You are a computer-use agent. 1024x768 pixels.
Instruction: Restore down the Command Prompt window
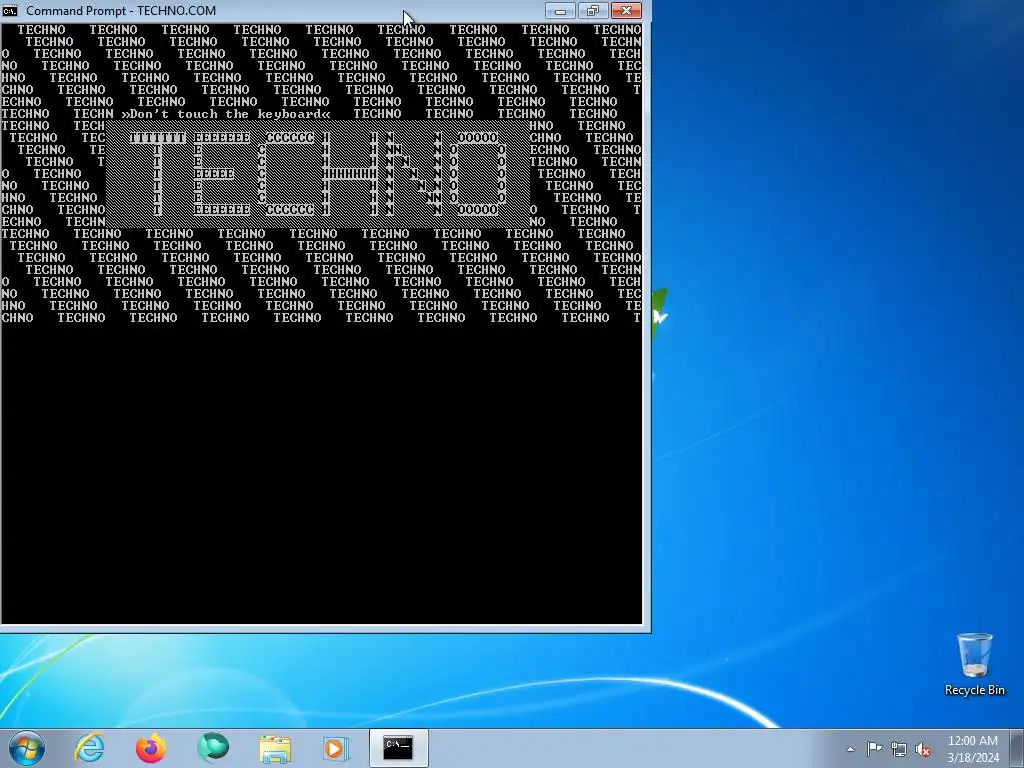593,10
